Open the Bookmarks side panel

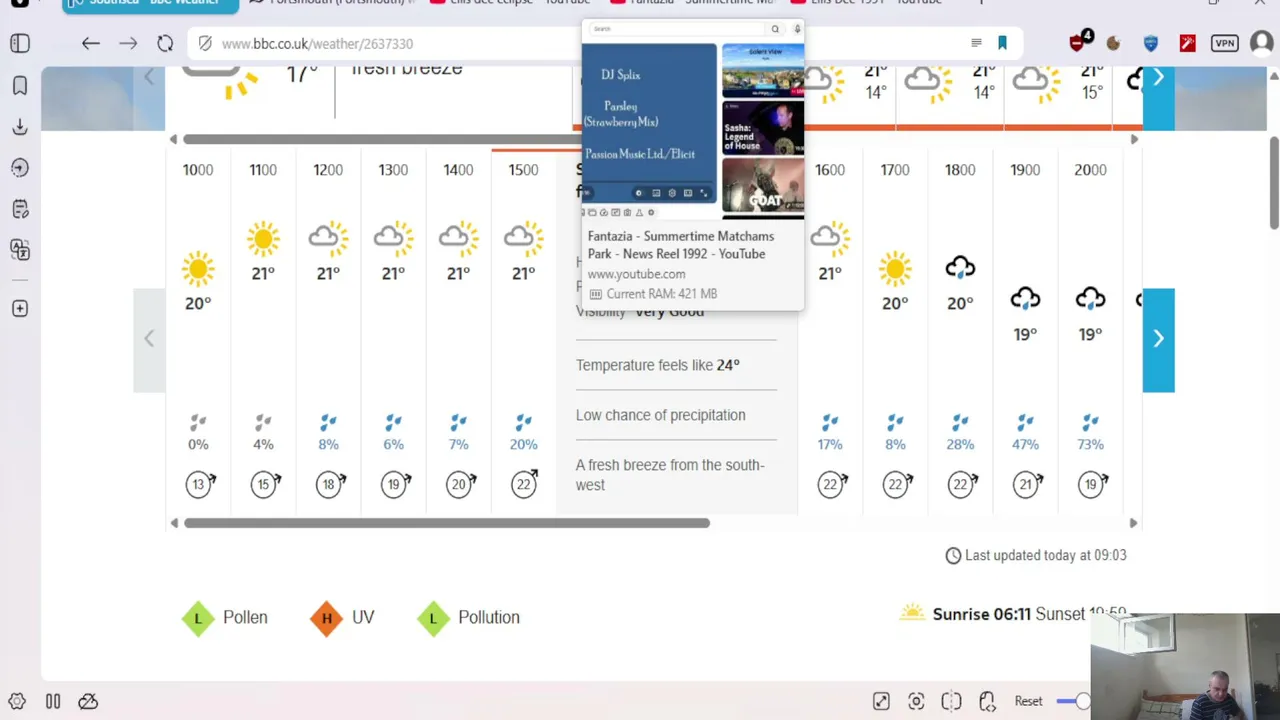(x=20, y=86)
